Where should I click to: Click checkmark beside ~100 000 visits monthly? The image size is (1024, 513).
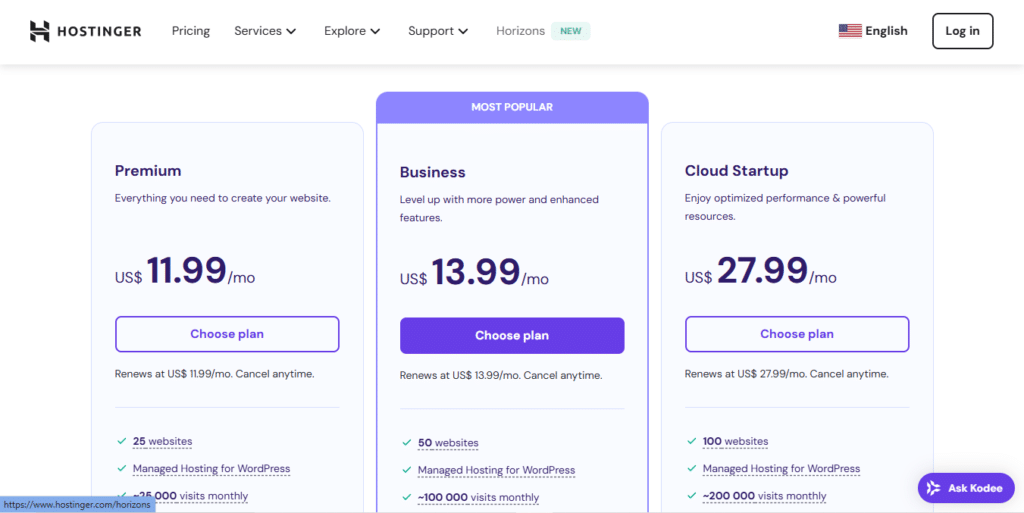[406, 497]
